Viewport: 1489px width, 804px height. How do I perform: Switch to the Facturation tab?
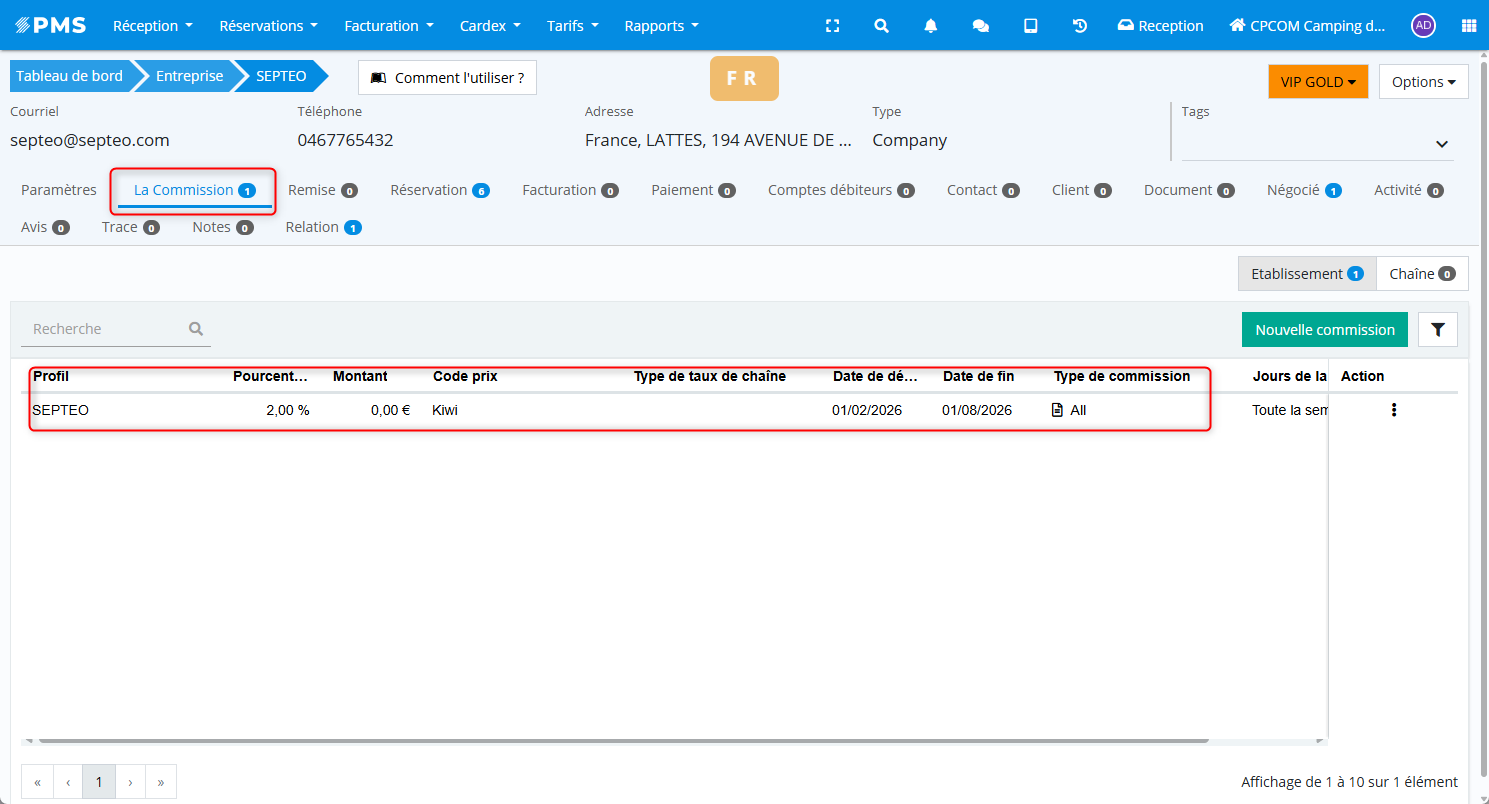(x=569, y=190)
